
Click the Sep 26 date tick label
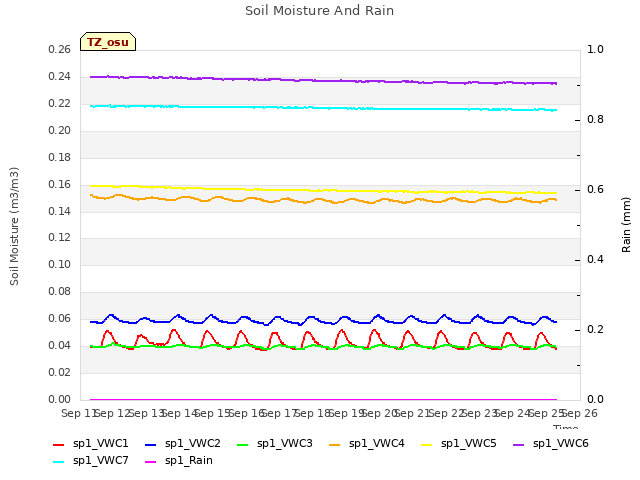click(x=580, y=413)
